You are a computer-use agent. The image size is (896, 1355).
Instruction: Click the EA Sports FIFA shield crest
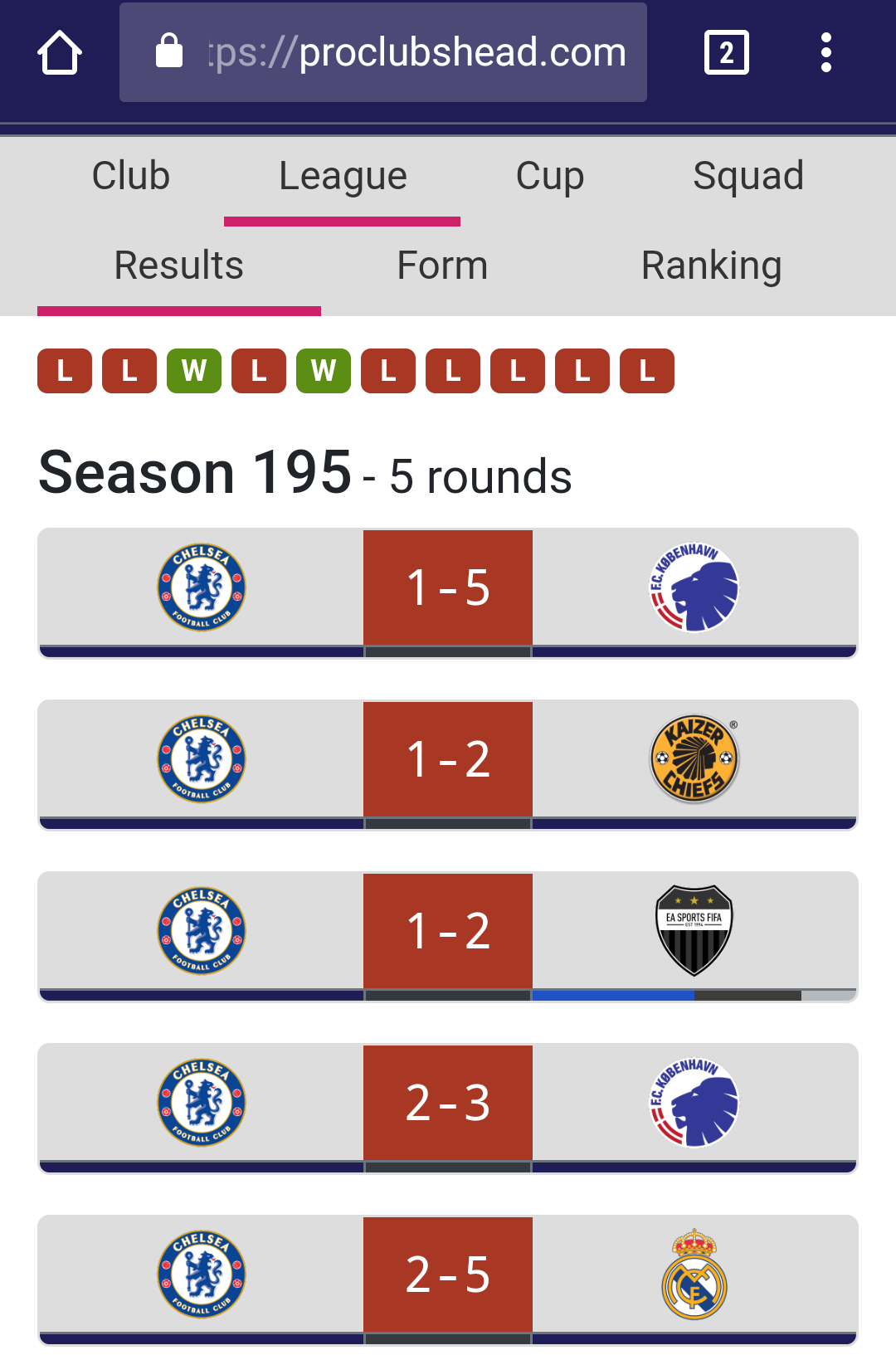tap(694, 930)
